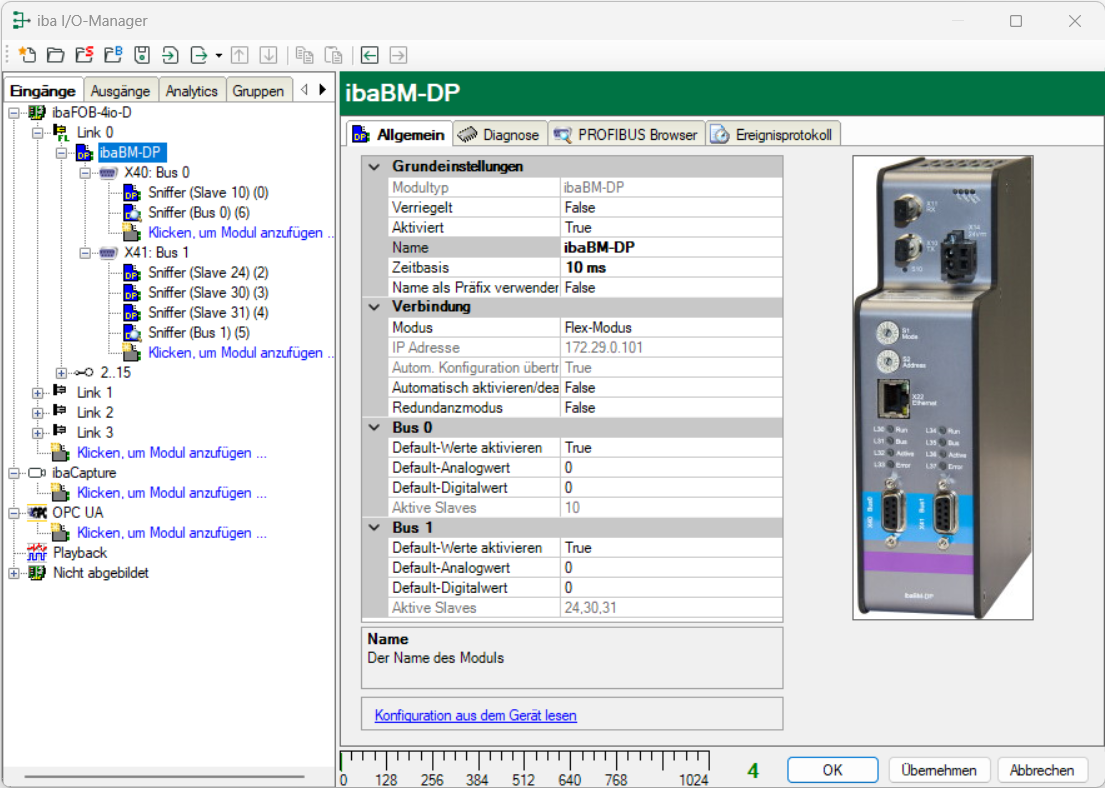Click the folder icon with blue B
This screenshot has height=788, width=1105.
113,55
